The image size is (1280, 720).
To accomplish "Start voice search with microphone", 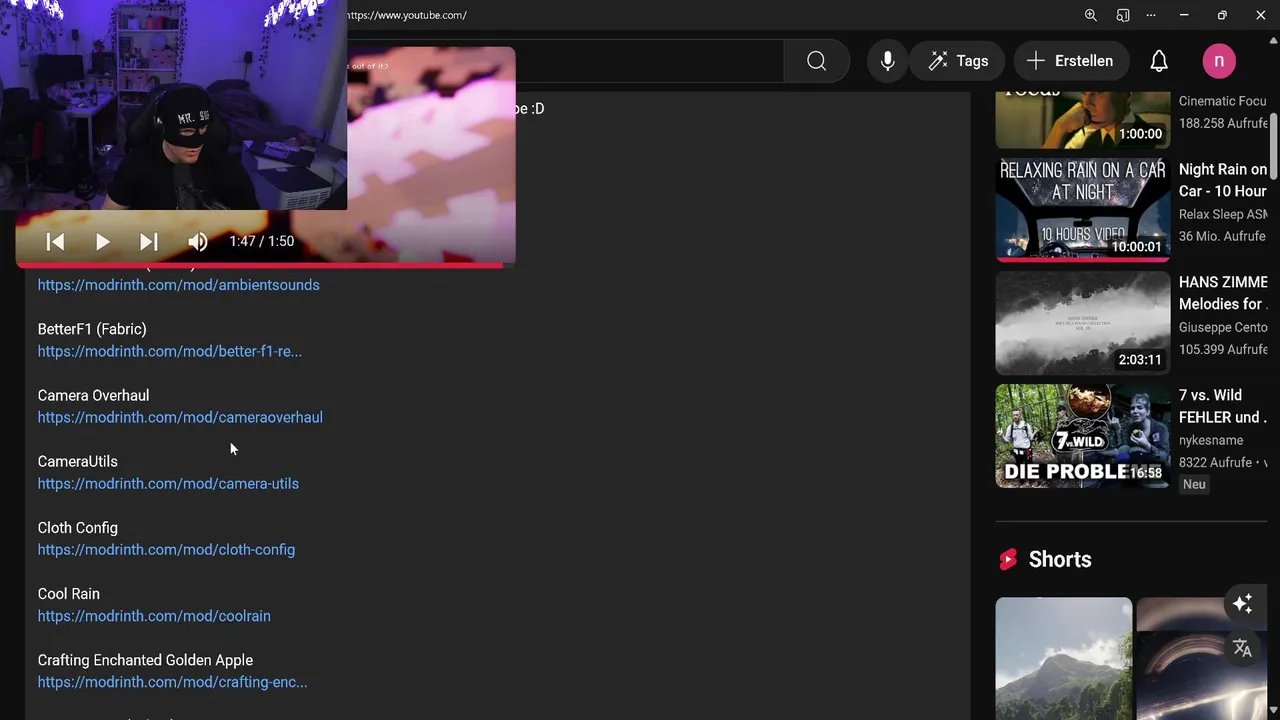I will point(887,61).
